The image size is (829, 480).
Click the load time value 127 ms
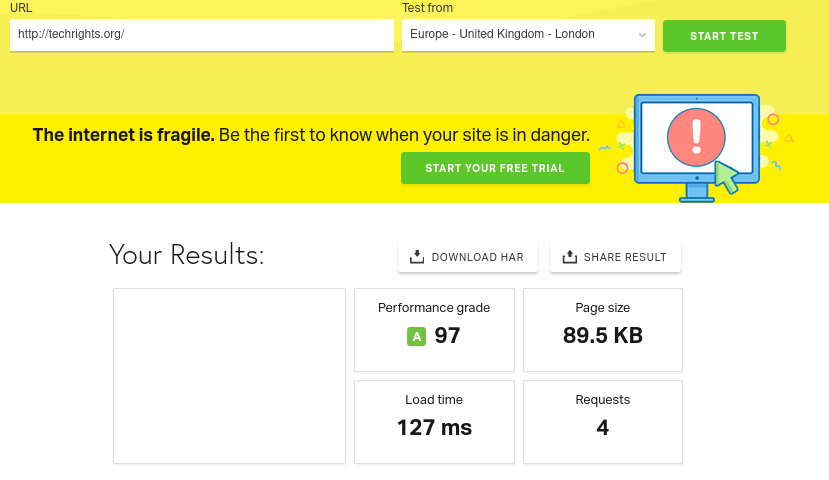(x=434, y=428)
